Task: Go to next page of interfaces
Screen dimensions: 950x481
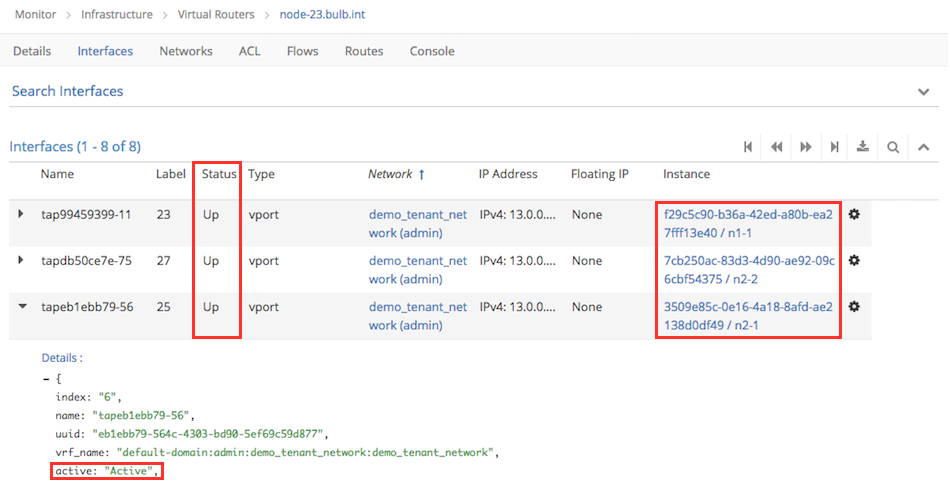Action: 806,147
